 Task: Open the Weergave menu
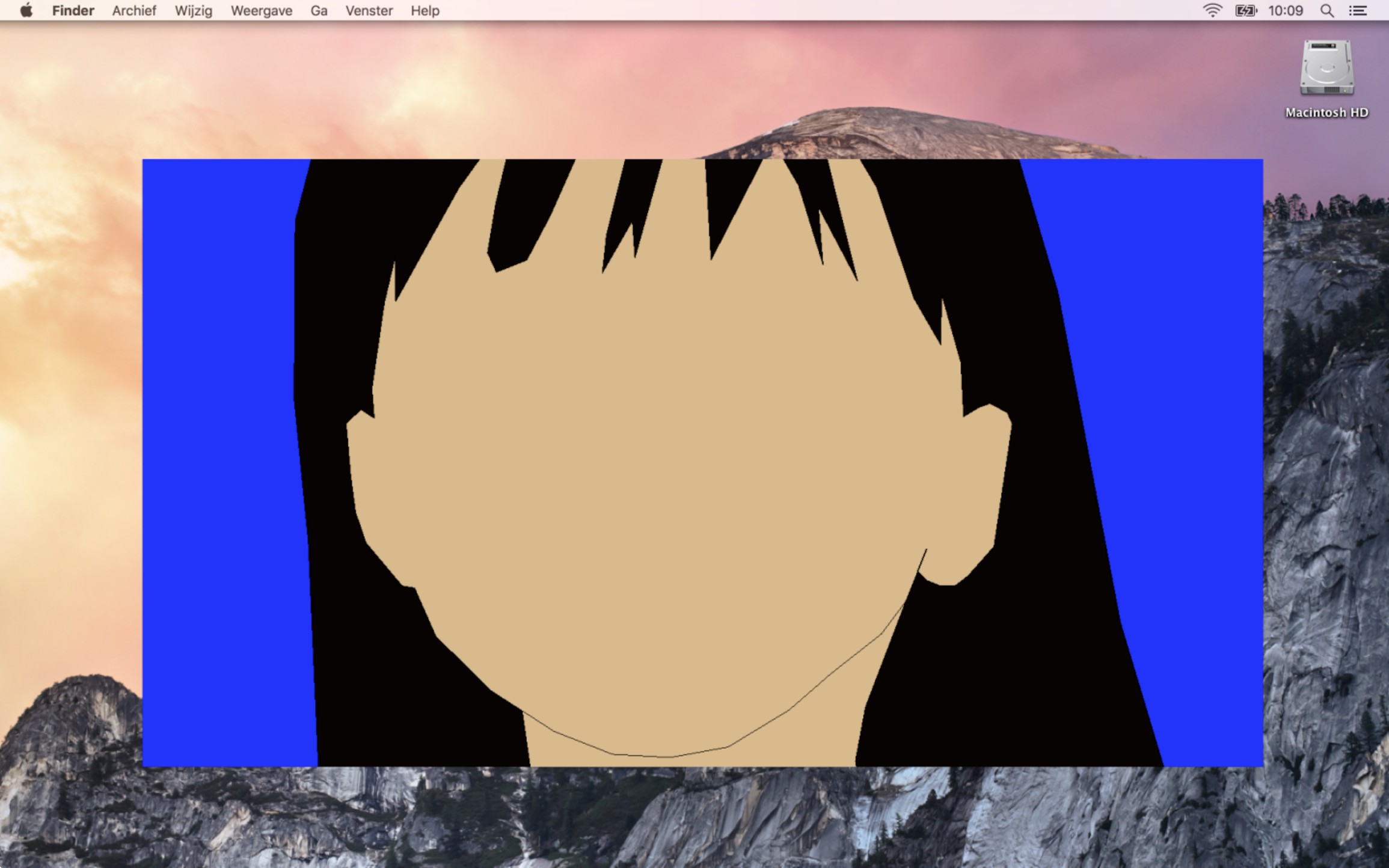pos(261,10)
